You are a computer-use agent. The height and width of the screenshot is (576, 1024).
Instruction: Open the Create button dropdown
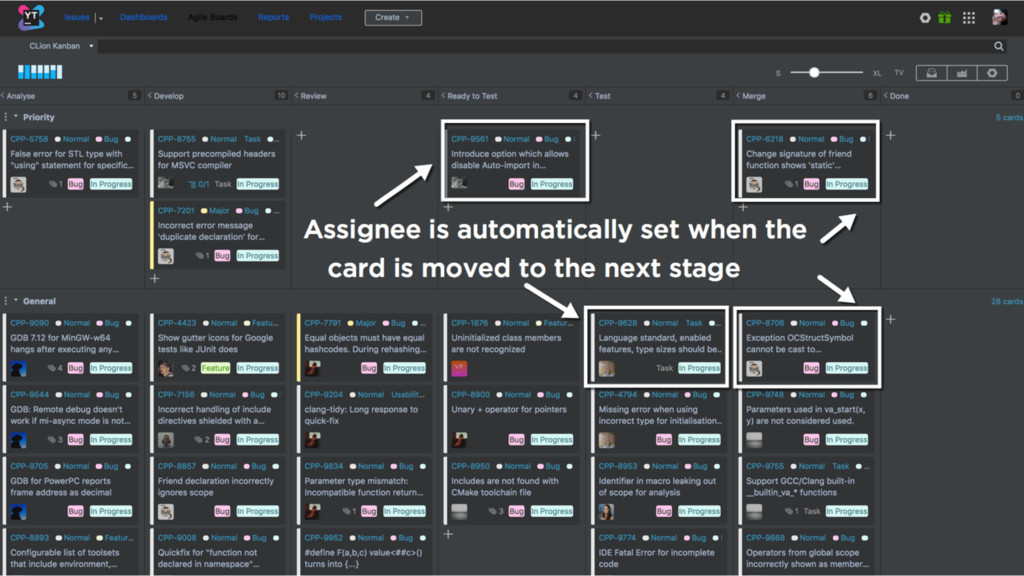[393, 18]
